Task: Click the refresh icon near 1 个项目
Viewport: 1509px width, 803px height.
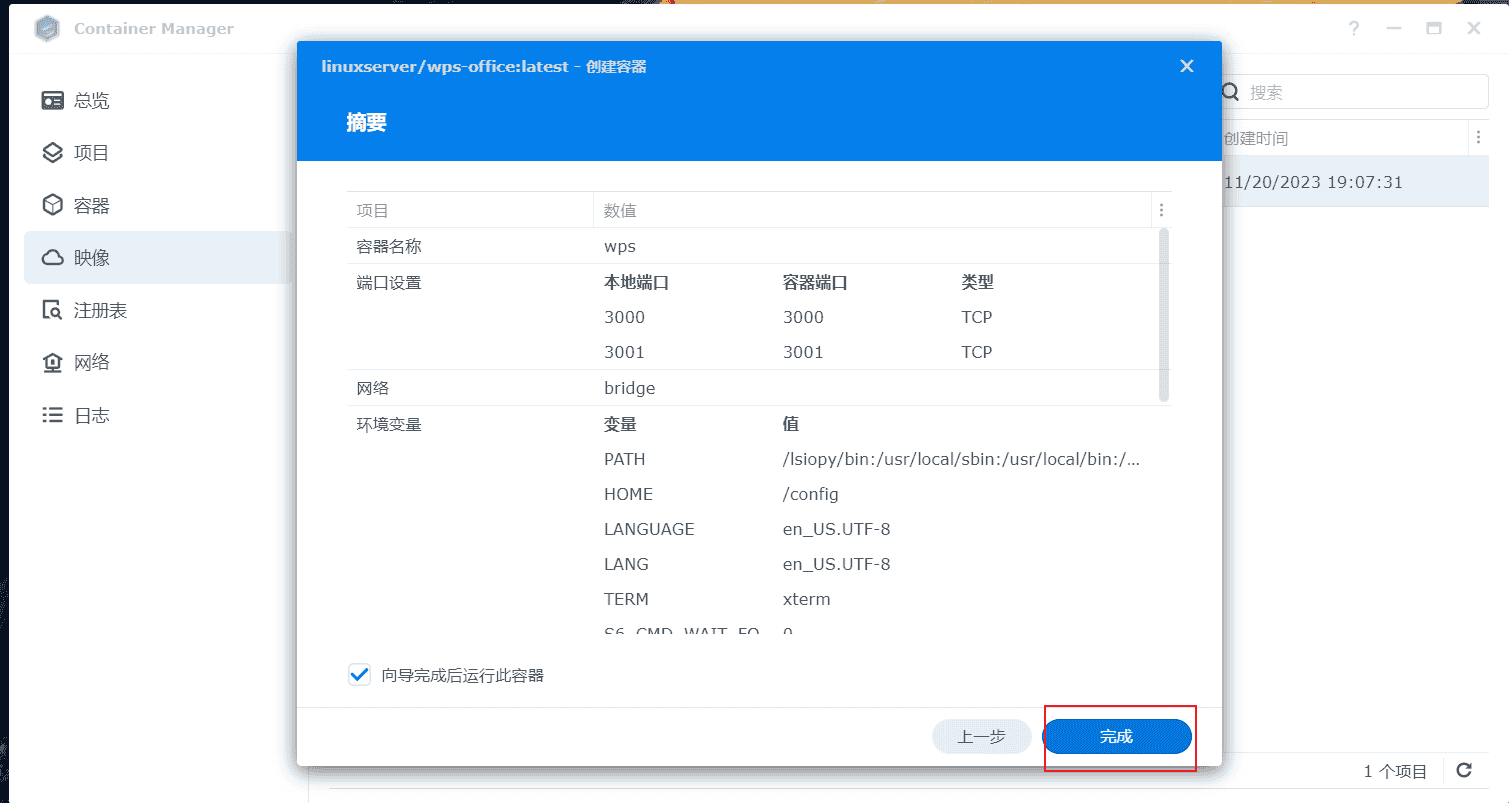Action: [1463, 771]
